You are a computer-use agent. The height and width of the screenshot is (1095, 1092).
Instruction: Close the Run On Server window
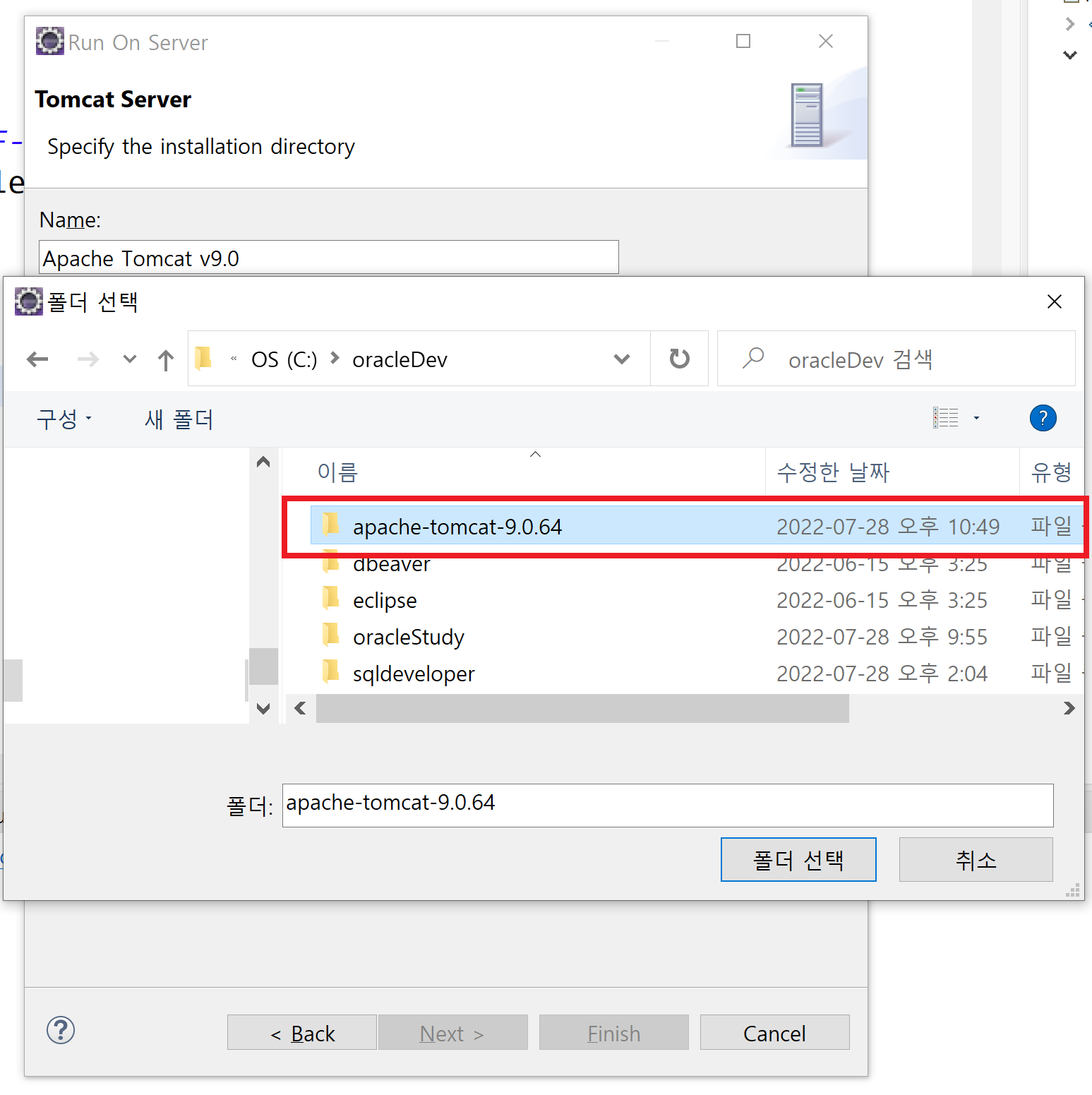click(x=826, y=41)
